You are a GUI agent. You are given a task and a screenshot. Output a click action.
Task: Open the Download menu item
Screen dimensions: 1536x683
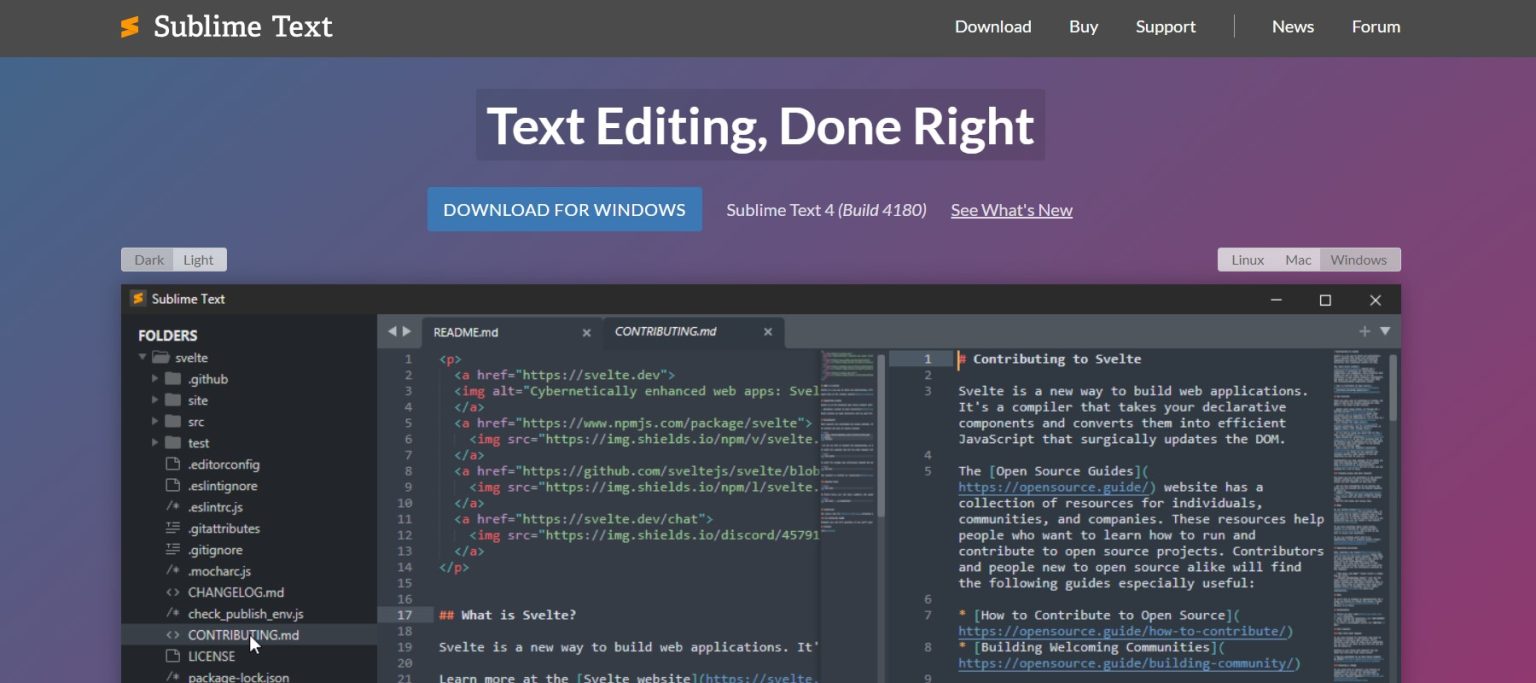click(992, 27)
